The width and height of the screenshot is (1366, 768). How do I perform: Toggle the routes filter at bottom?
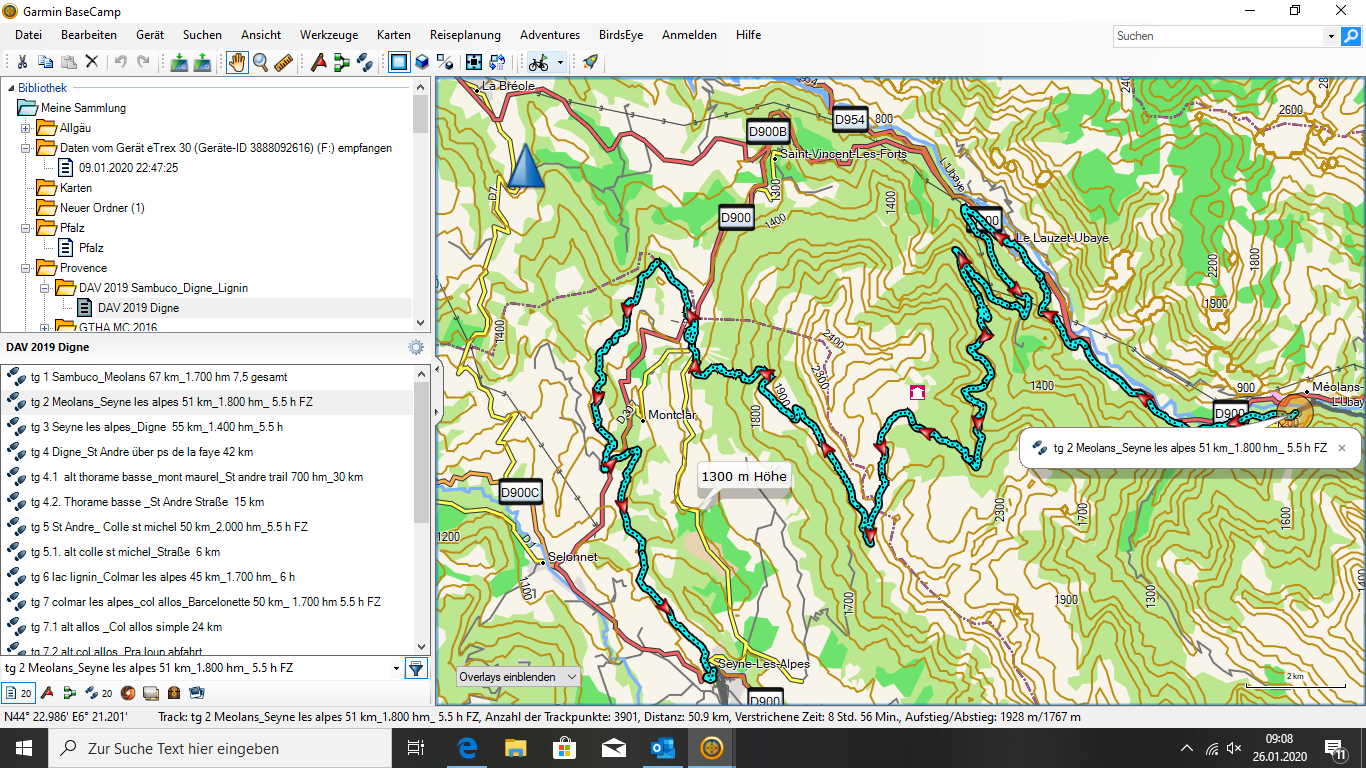pyautogui.click(x=69, y=692)
